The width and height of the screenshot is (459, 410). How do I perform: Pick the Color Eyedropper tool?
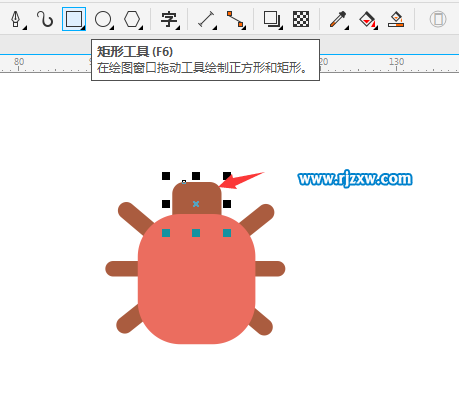(x=338, y=19)
